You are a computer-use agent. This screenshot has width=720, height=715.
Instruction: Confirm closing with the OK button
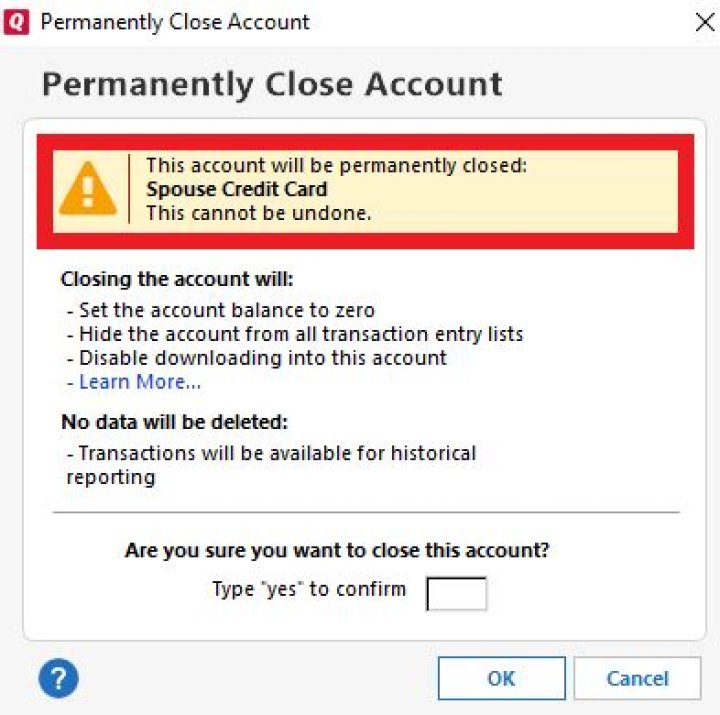tap(501, 679)
